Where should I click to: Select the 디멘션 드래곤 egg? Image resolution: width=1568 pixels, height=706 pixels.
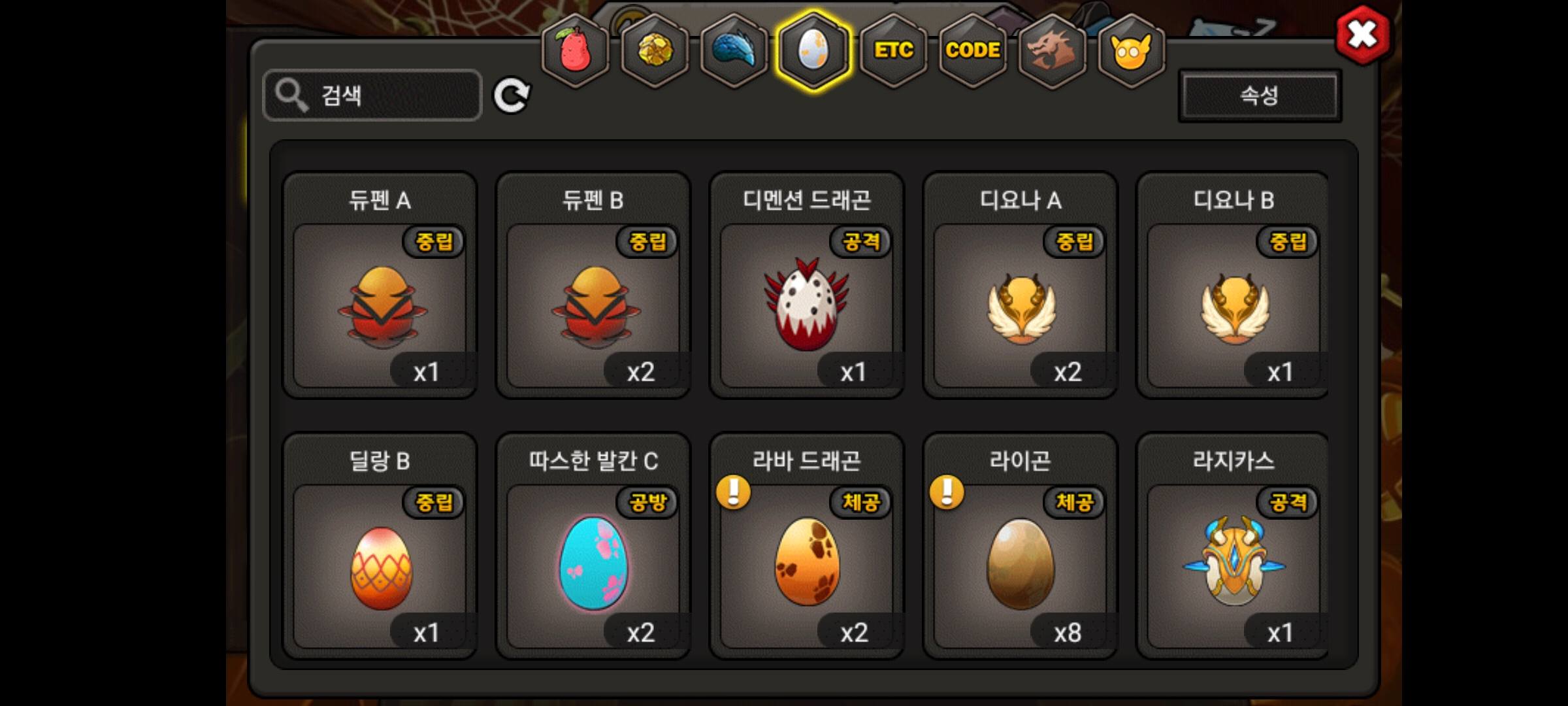[806, 285]
